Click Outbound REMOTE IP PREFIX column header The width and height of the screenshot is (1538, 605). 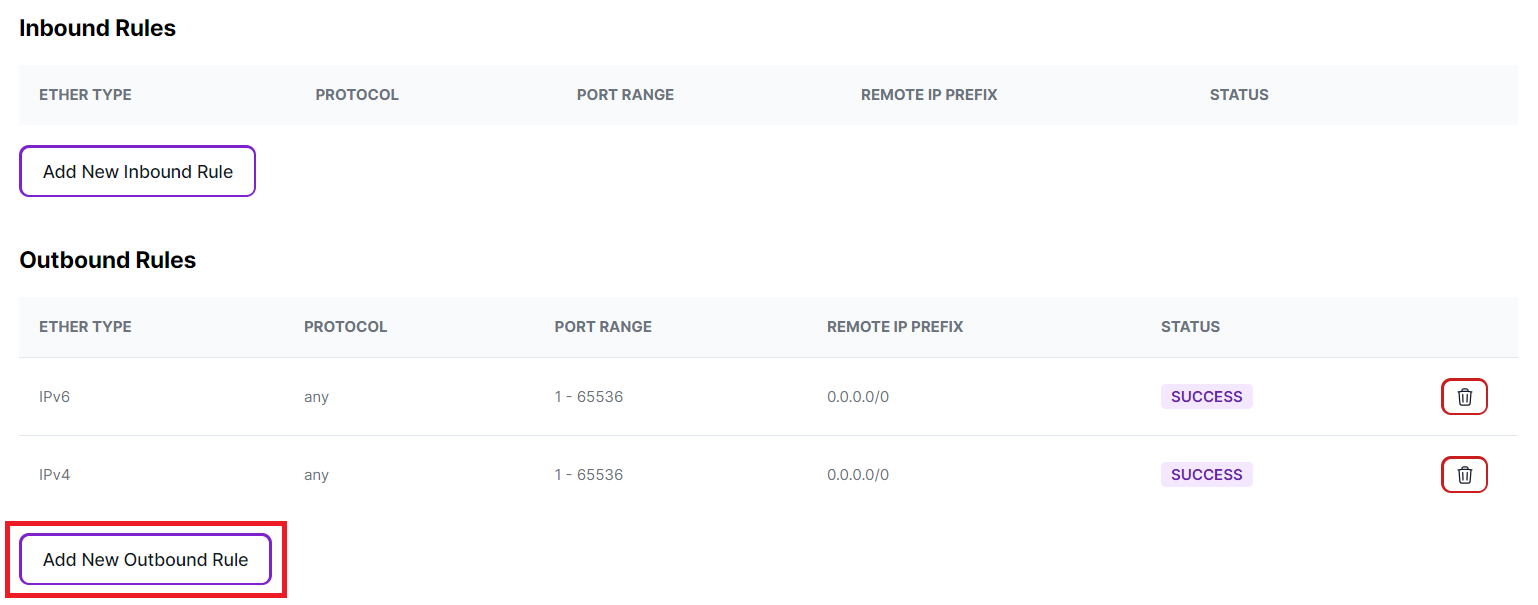pyautogui.click(x=895, y=327)
